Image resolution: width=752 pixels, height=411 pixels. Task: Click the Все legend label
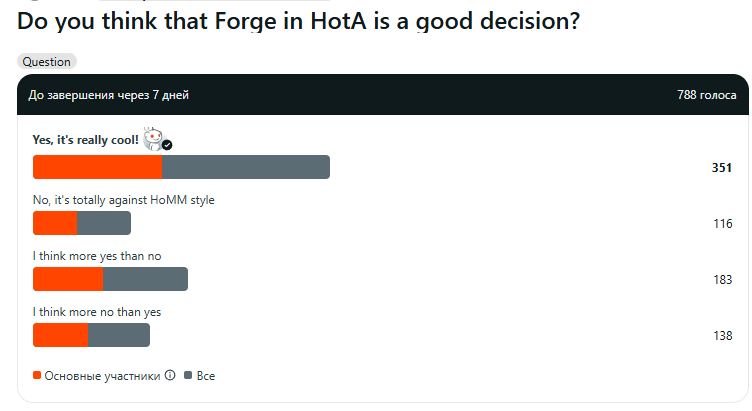[x=206, y=376]
